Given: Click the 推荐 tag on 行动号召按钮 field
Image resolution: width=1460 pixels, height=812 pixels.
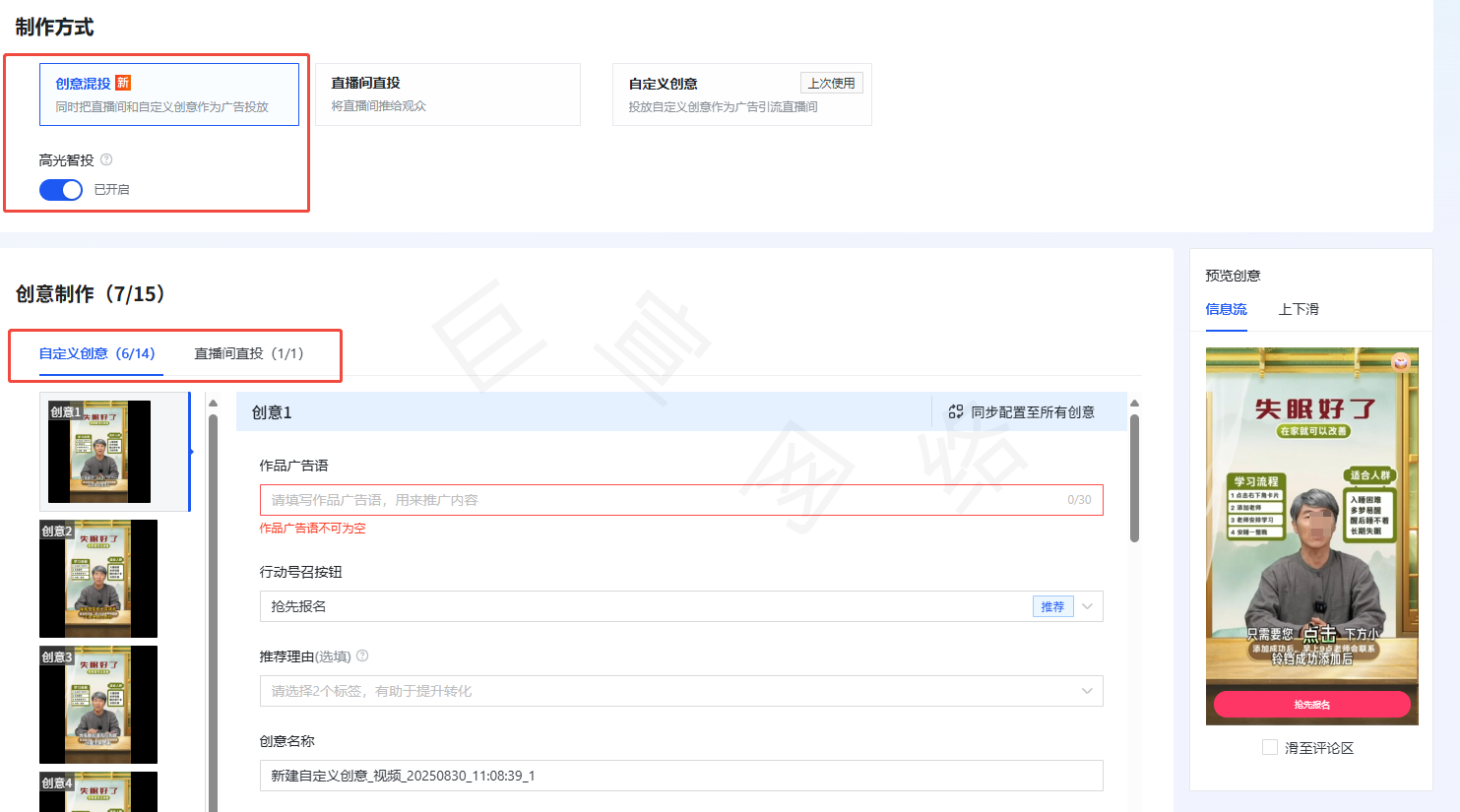Looking at the screenshot, I should pyautogui.click(x=1053, y=606).
